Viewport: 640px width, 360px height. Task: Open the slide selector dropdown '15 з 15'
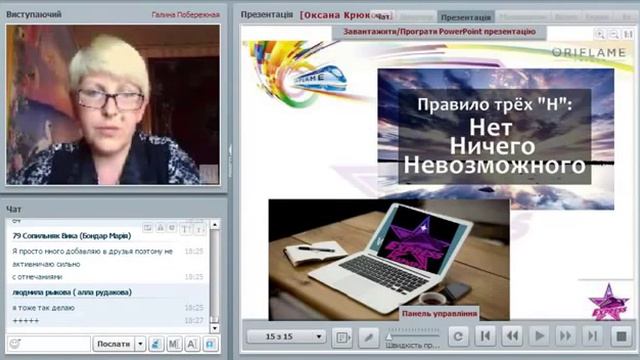point(286,337)
